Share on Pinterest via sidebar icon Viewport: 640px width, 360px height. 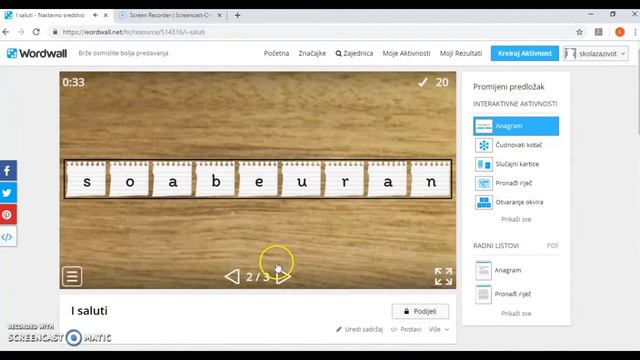[x=8, y=214]
